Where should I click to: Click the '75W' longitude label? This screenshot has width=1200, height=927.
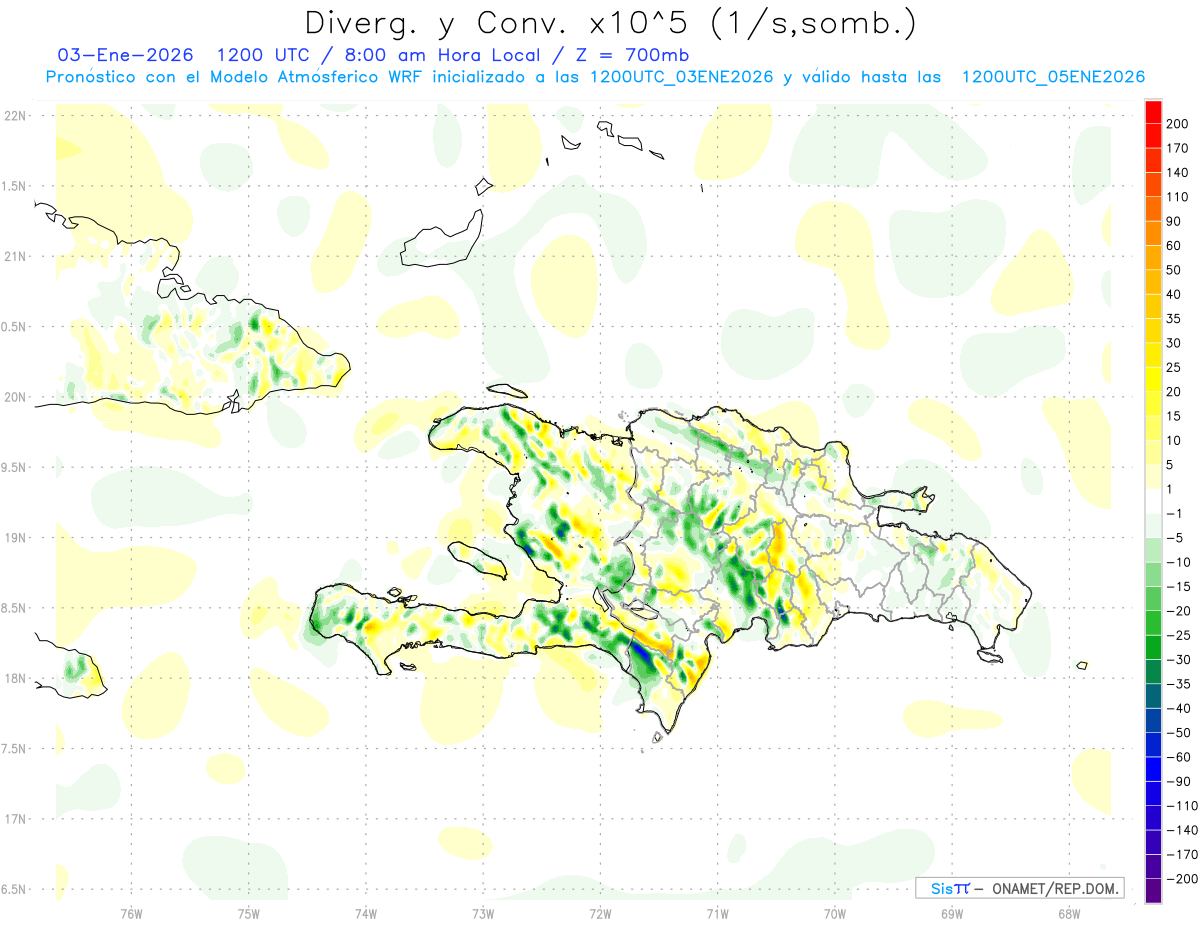coord(249,913)
